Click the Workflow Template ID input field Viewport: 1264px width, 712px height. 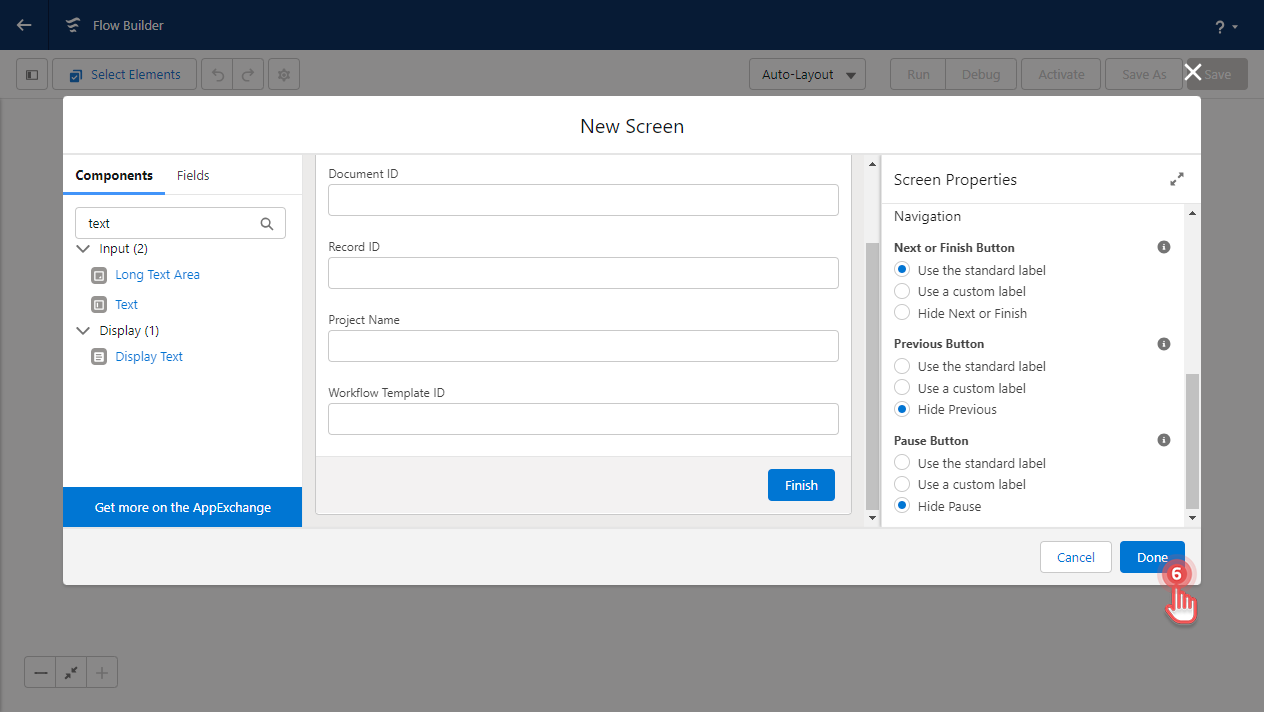(x=583, y=418)
